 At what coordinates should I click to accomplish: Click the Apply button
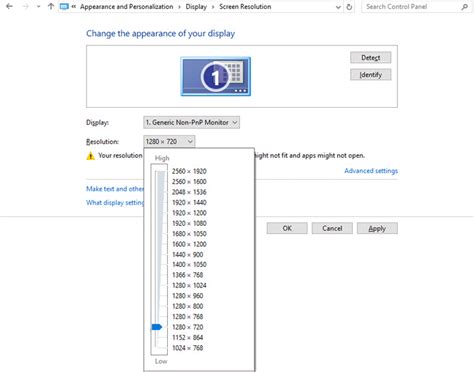tap(377, 228)
